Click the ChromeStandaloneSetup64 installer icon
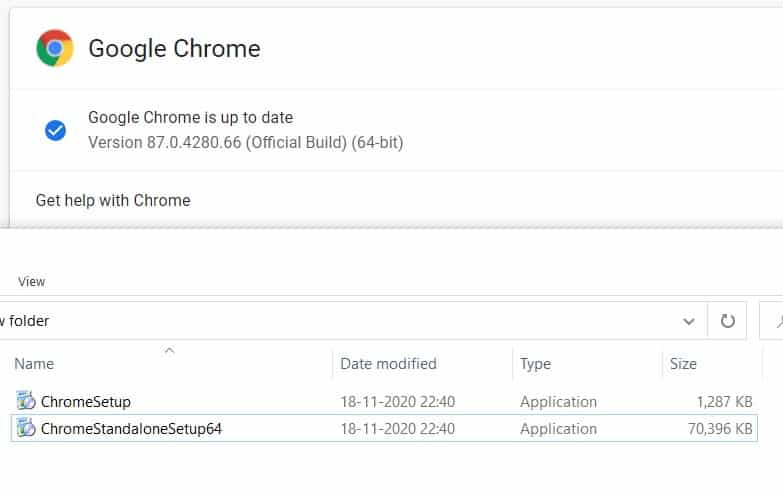 tap(26, 428)
